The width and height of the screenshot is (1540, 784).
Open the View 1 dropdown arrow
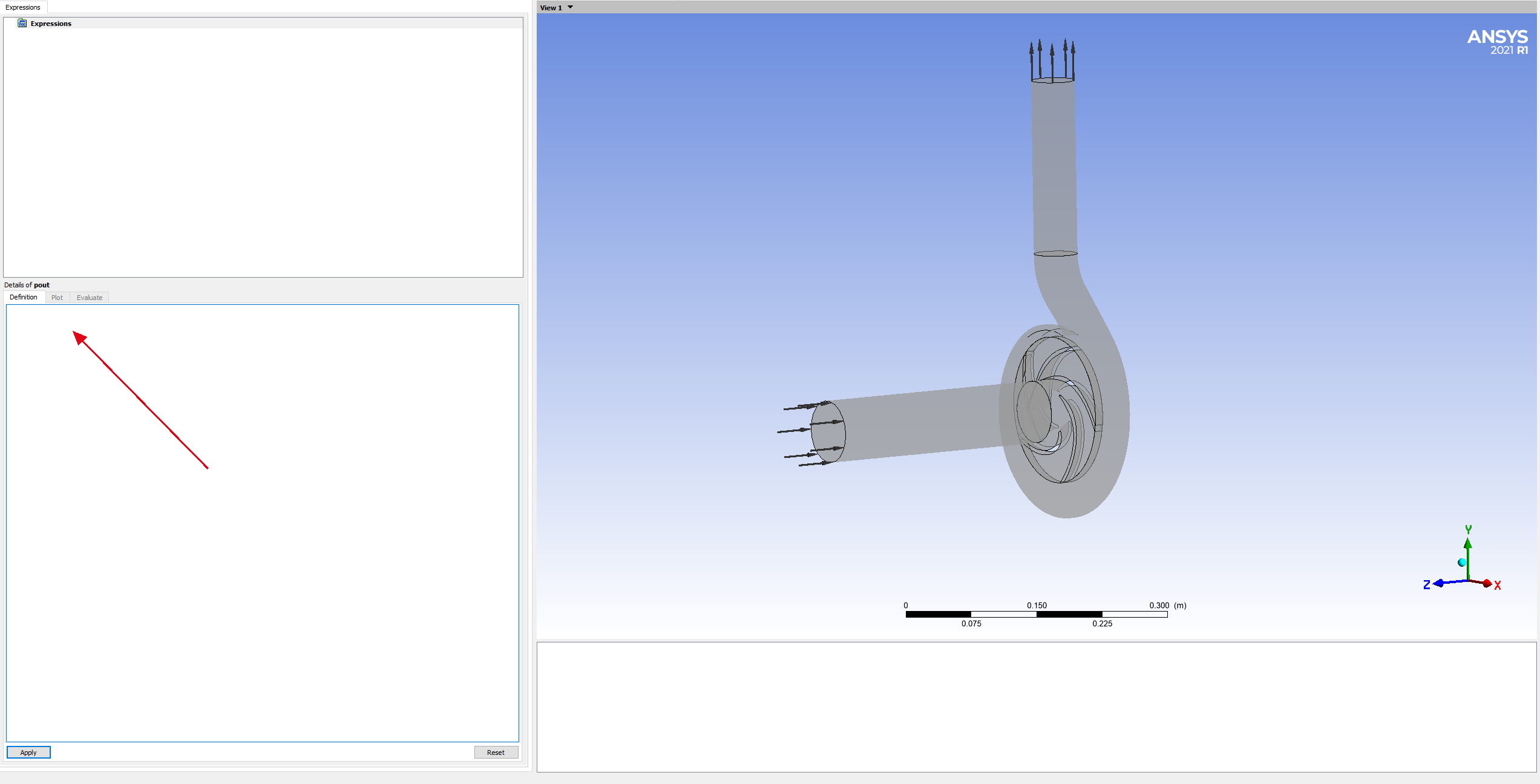click(570, 7)
